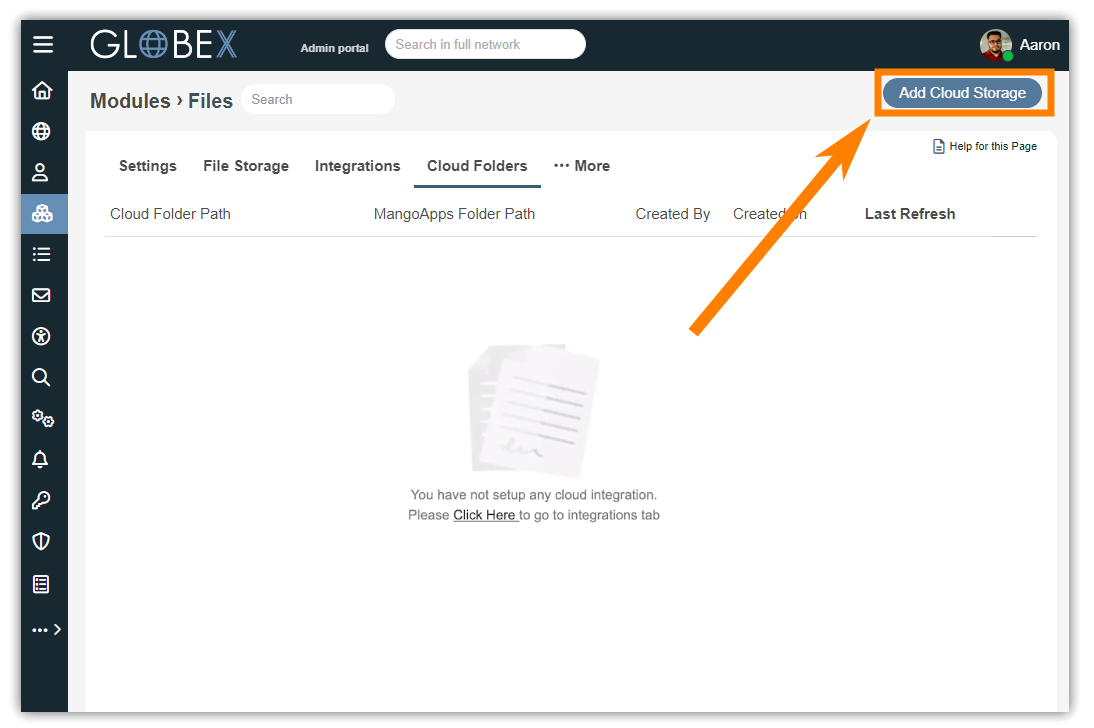Open the hamburger menu in header
The image size is (1094, 728).
pos(42,45)
